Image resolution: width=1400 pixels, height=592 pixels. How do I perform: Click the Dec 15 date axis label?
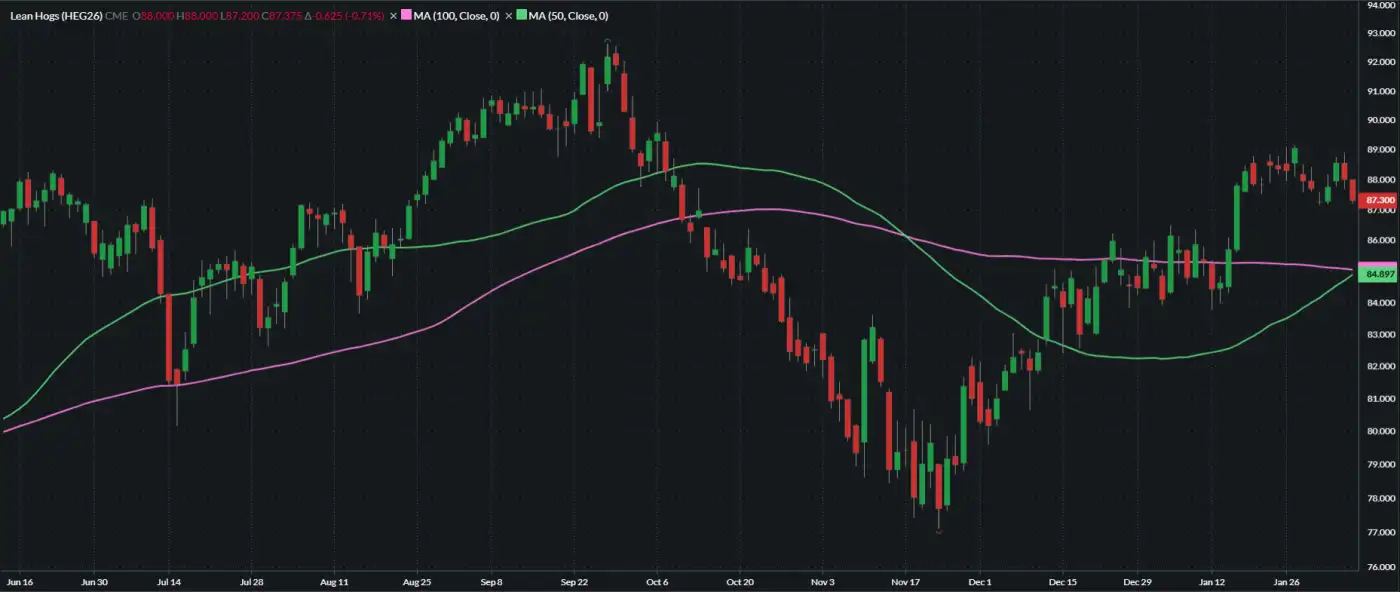(1062, 581)
